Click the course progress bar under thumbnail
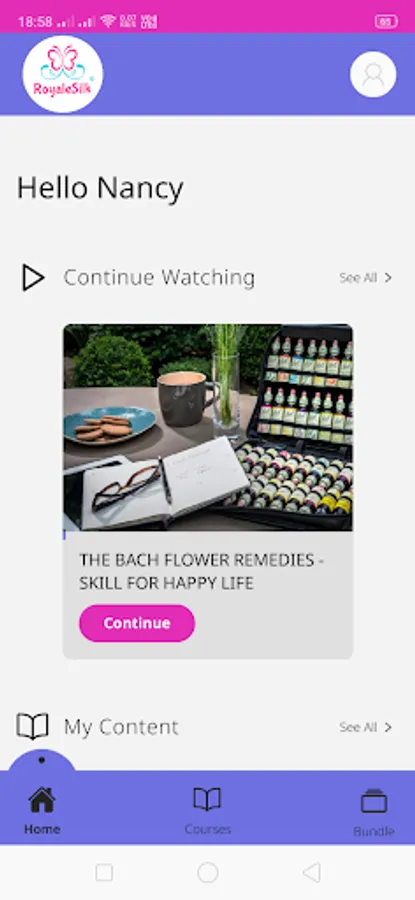 (x=208, y=535)
